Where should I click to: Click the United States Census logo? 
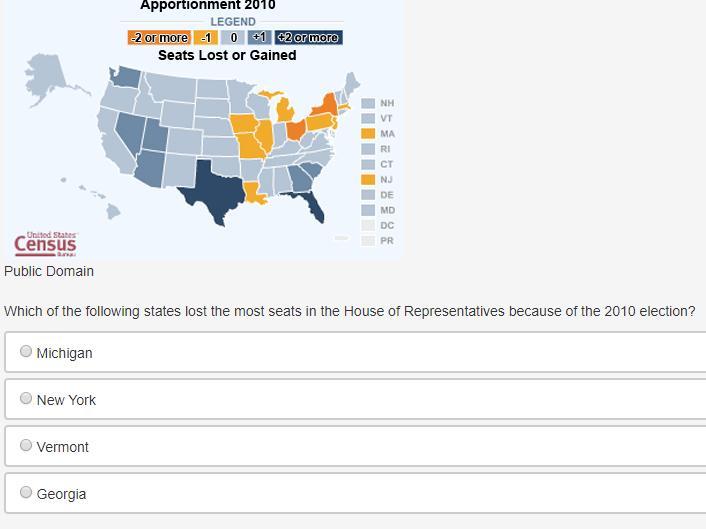tap(45, 244)
